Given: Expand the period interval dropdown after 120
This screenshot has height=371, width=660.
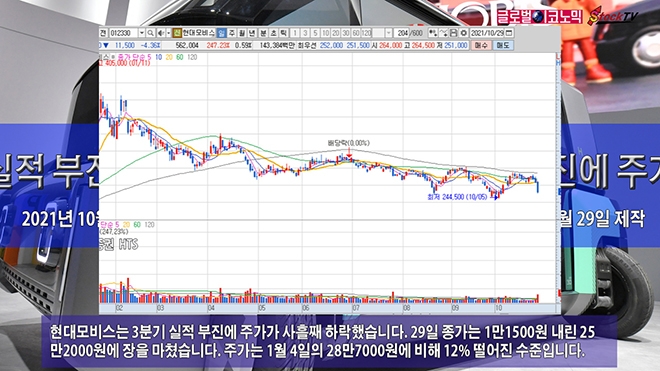Looking at the screenshot, I should (x=389, y=33).
